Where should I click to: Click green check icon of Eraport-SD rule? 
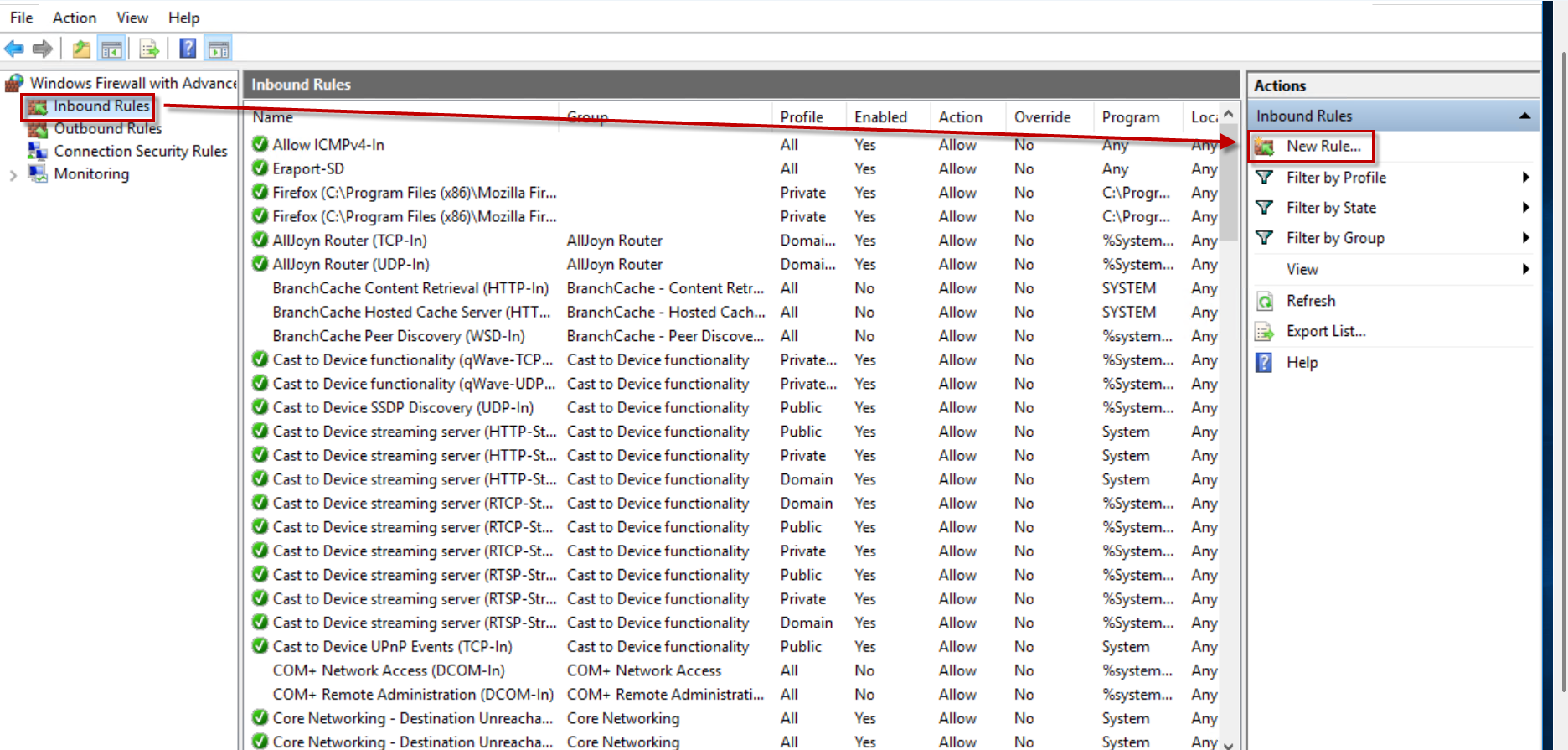pos(260,168)
